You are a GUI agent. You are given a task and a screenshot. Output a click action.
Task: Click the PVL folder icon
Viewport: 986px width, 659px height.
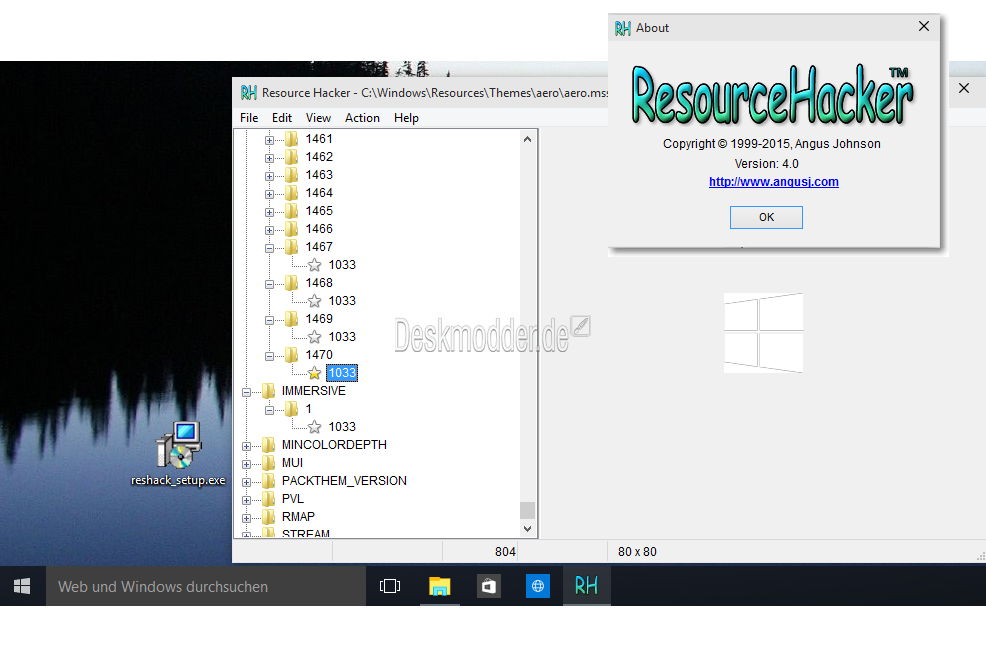[269, 499]
